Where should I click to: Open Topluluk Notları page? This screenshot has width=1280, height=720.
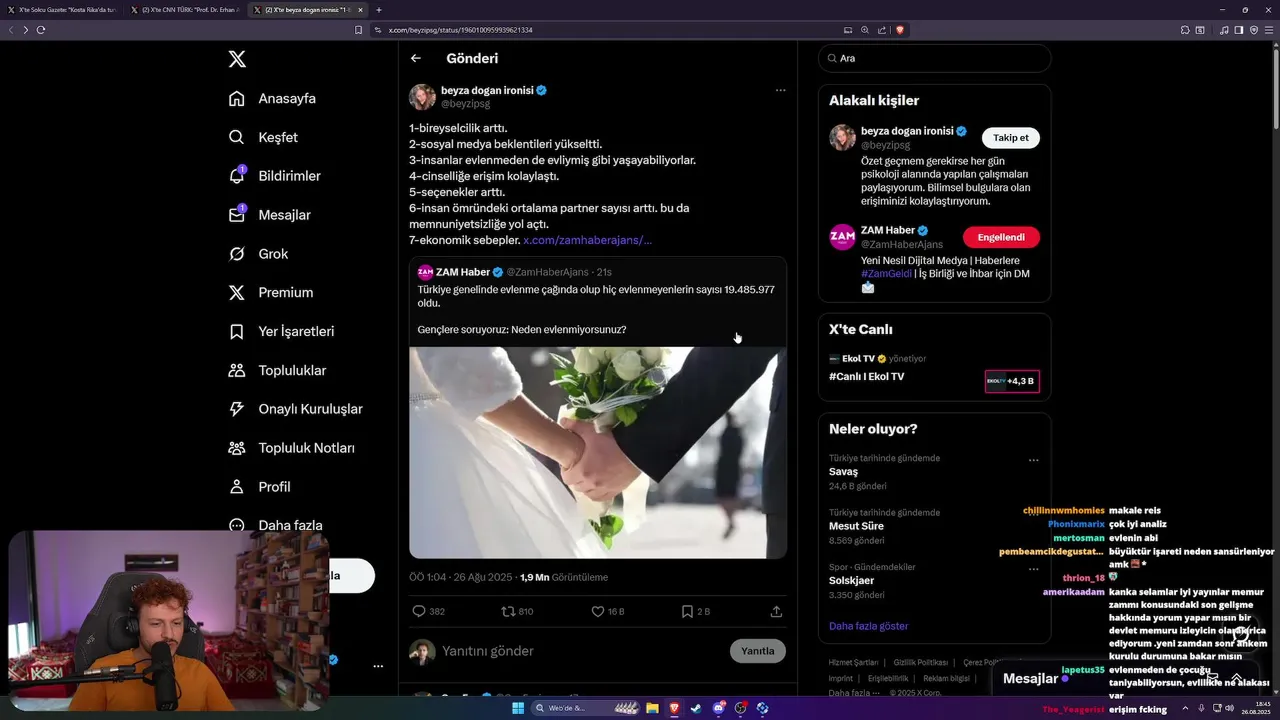point(291,448)
